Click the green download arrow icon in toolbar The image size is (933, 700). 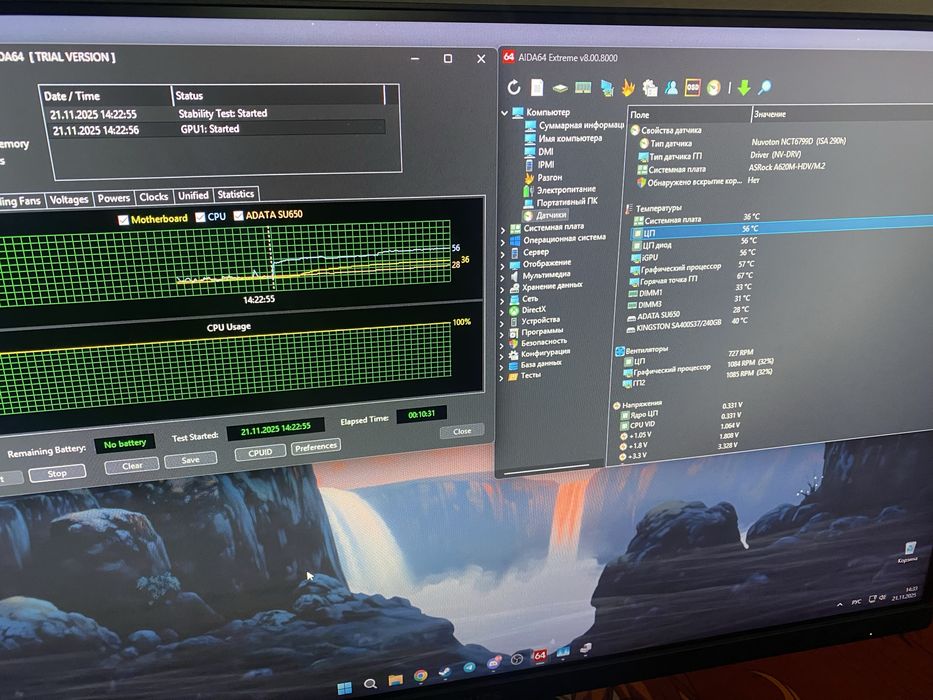coord(744,88)
